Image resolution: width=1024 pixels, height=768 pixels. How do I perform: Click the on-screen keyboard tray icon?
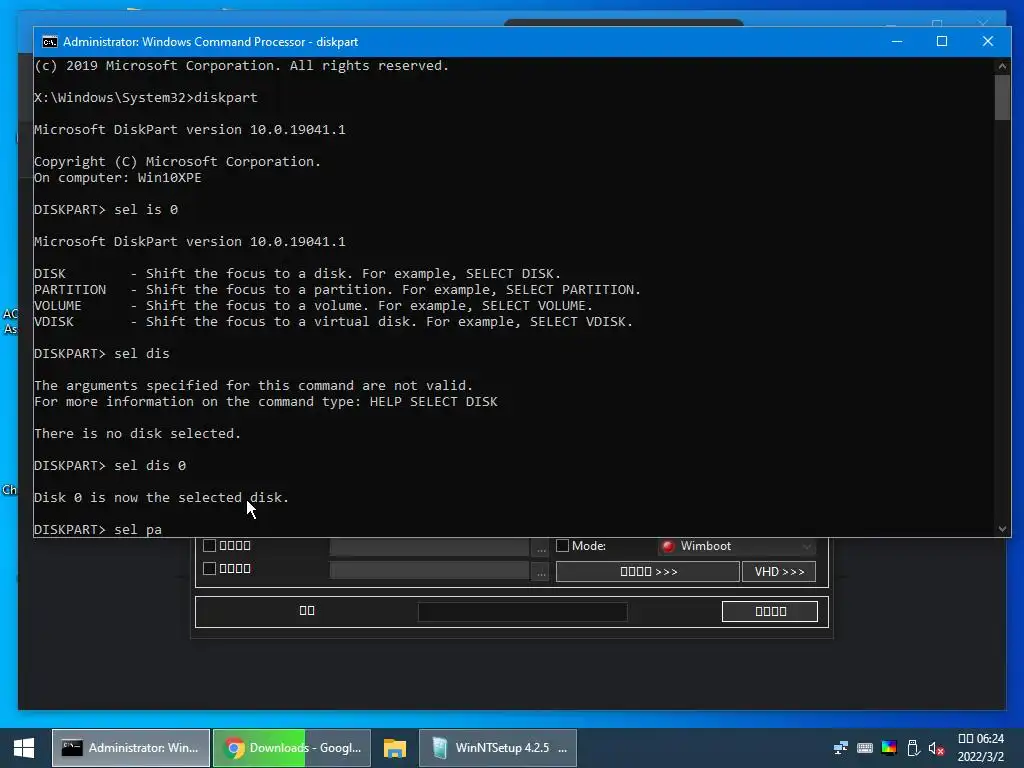click(865, 748)
